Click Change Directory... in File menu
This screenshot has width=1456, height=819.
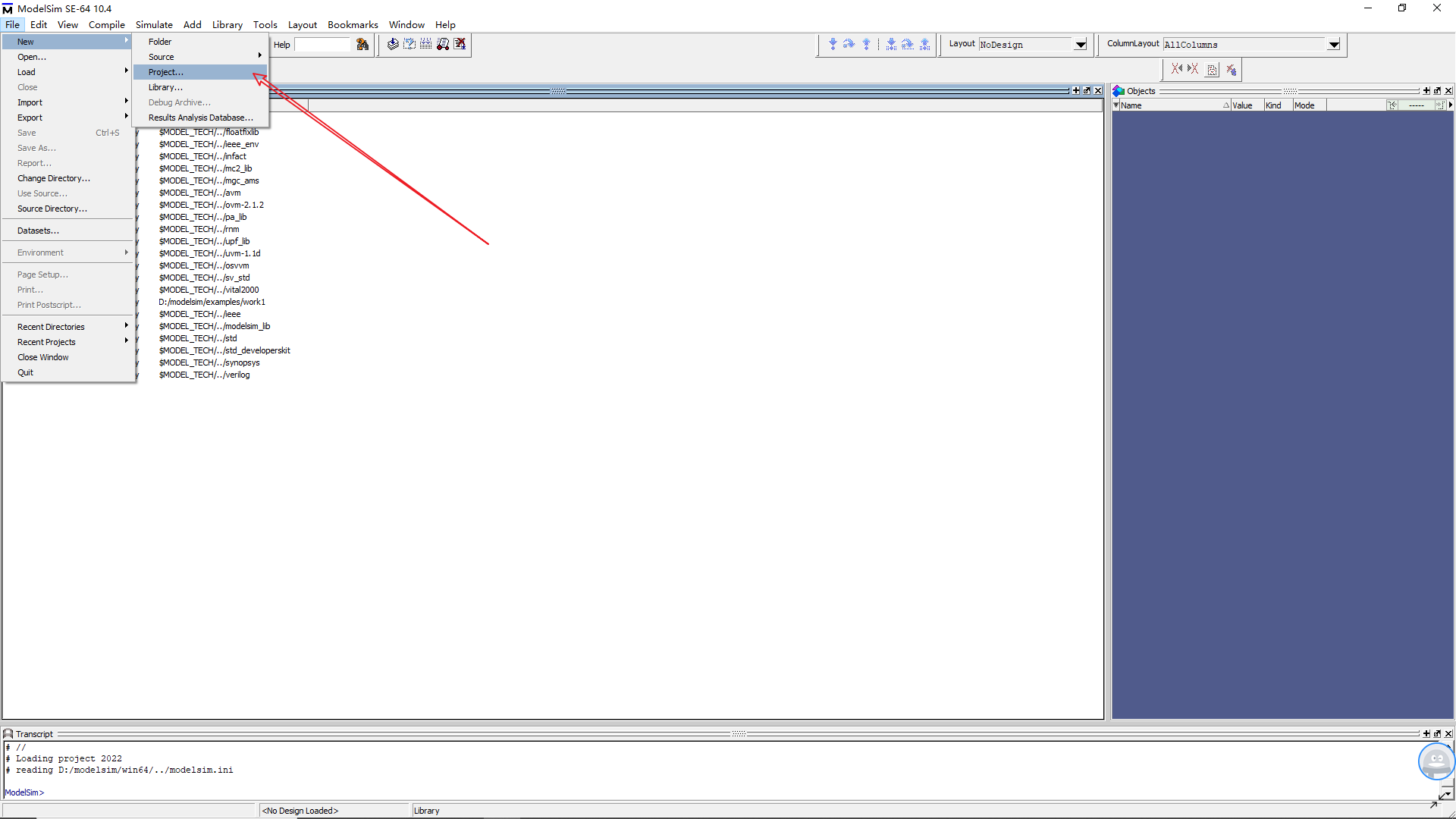click(x=68, y=178)
